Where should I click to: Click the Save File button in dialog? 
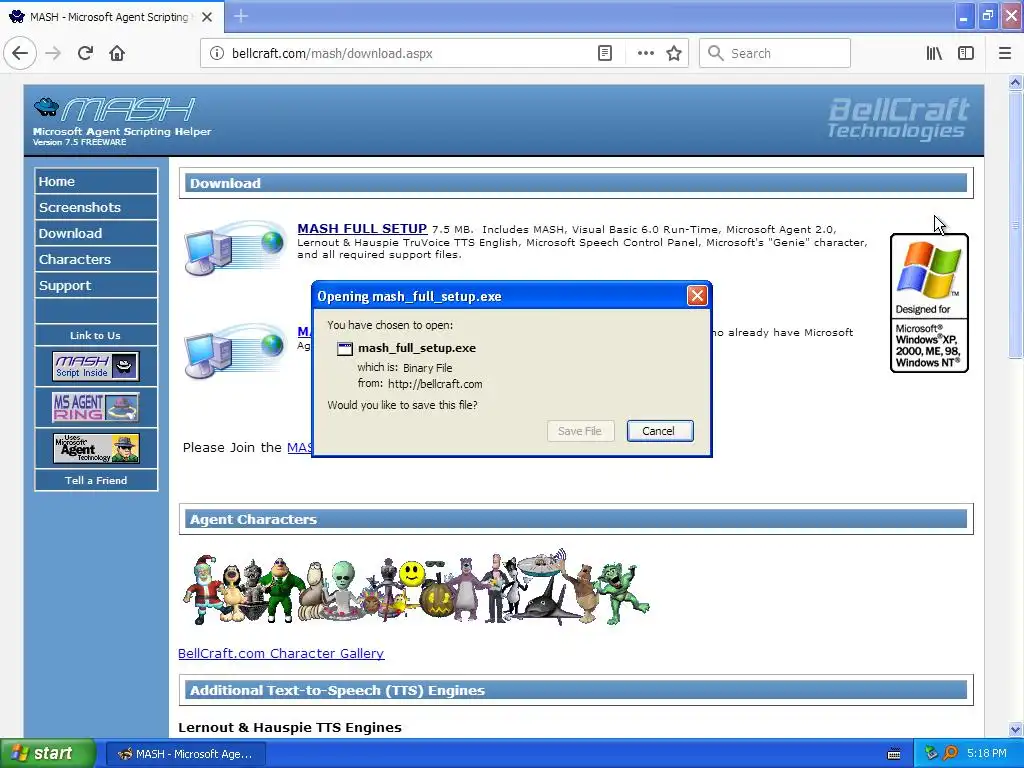point(580,431)
